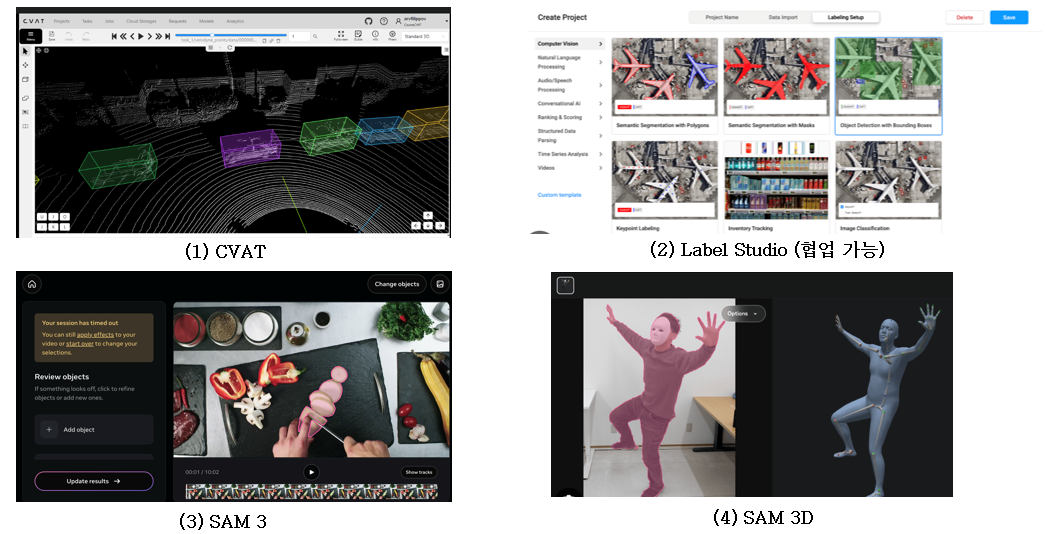Expand the Computer Vision category
This screenshot has height=534, width=1054.
tap(570, 44)
